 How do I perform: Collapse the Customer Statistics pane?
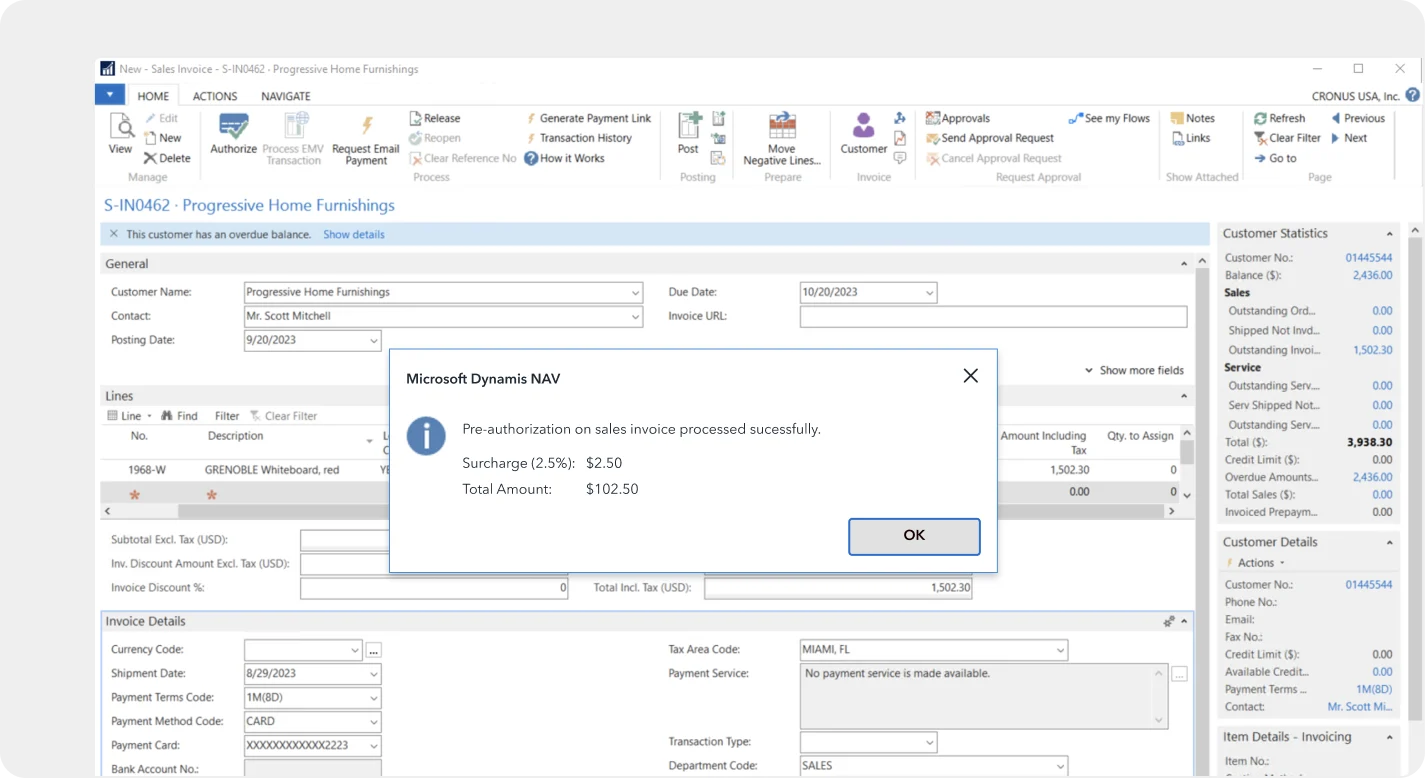[1390, 234]
